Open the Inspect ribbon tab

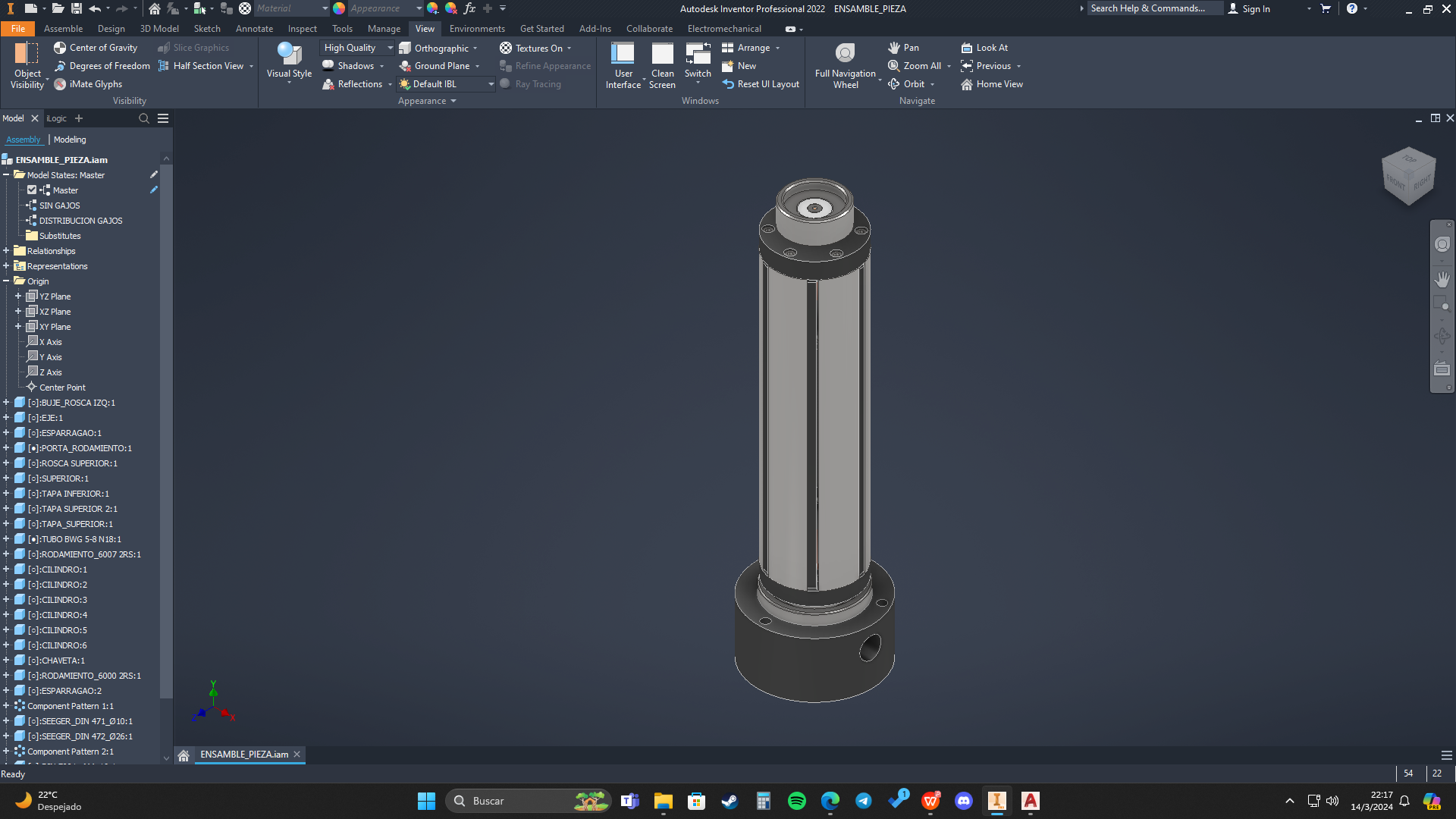pos(302,29)
